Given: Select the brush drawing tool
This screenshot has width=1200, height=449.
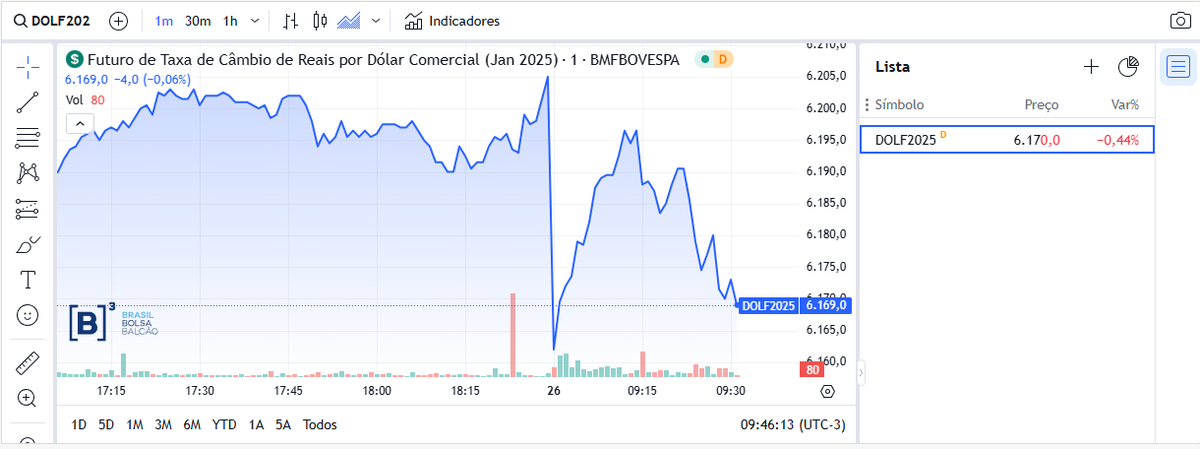Looking at the screenshot, I should [28, 244].
